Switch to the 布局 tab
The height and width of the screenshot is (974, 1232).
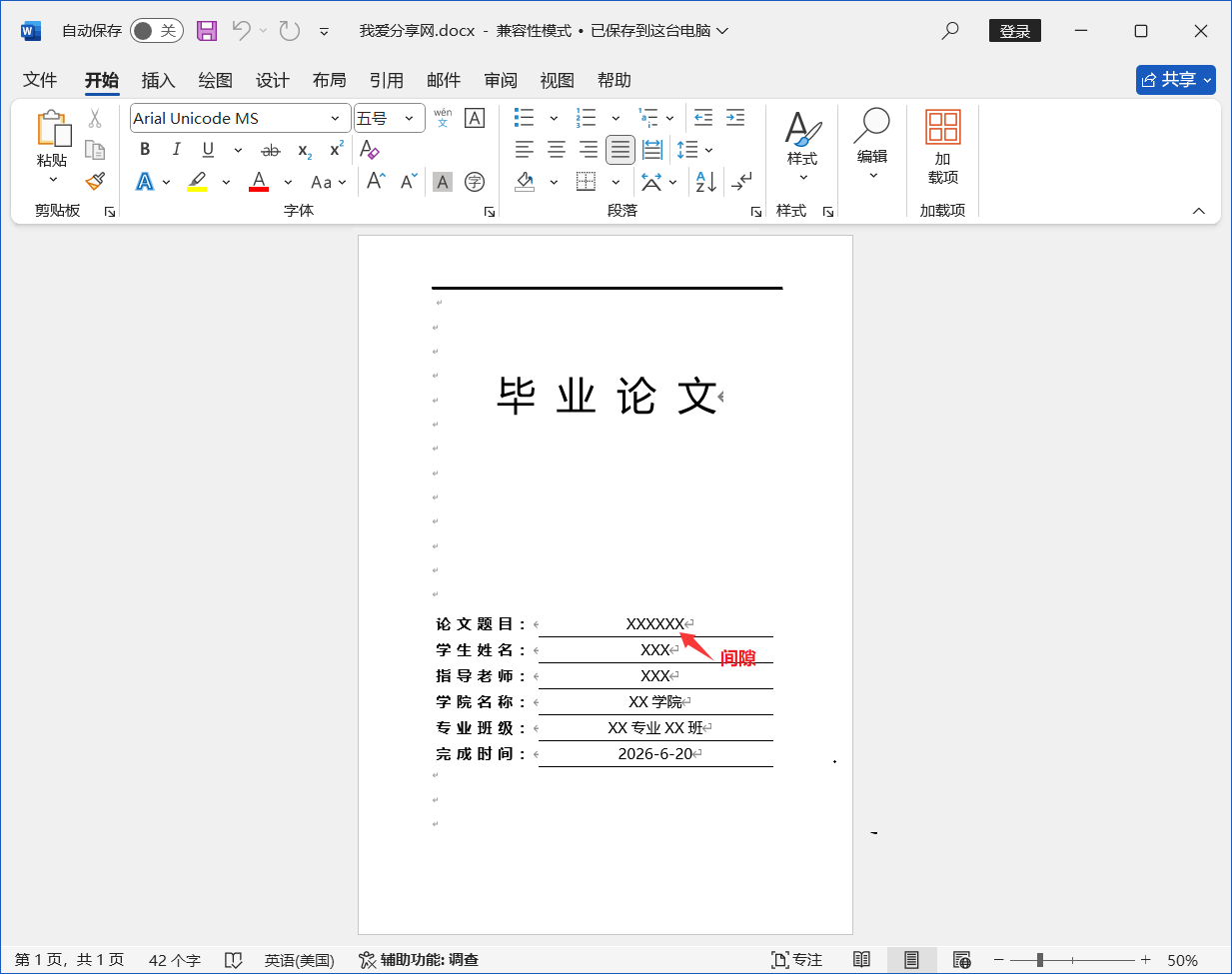click(x=329, y=80)
